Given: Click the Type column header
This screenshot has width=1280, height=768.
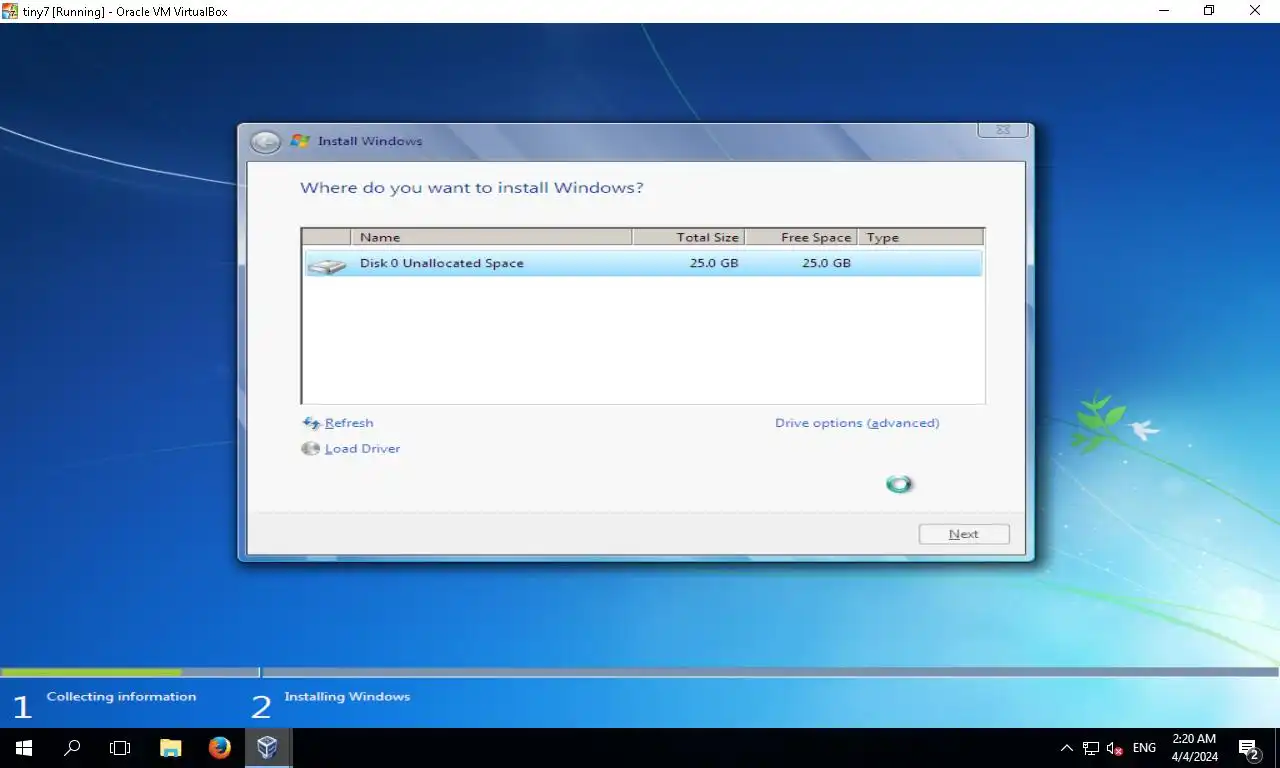Looking at the screenshot, I should pos(920,237).
